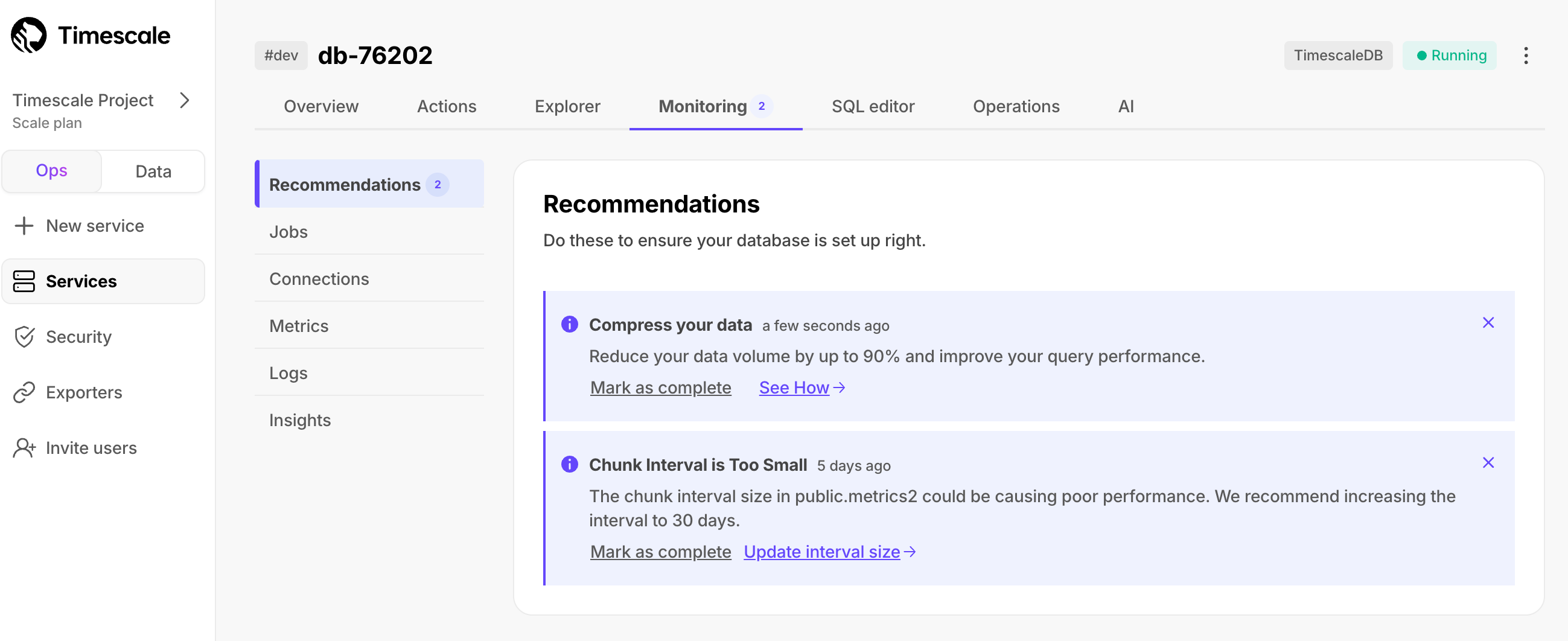The image size is (1568, 641).
Task: Open the Services stack icon
Action: 24,281
